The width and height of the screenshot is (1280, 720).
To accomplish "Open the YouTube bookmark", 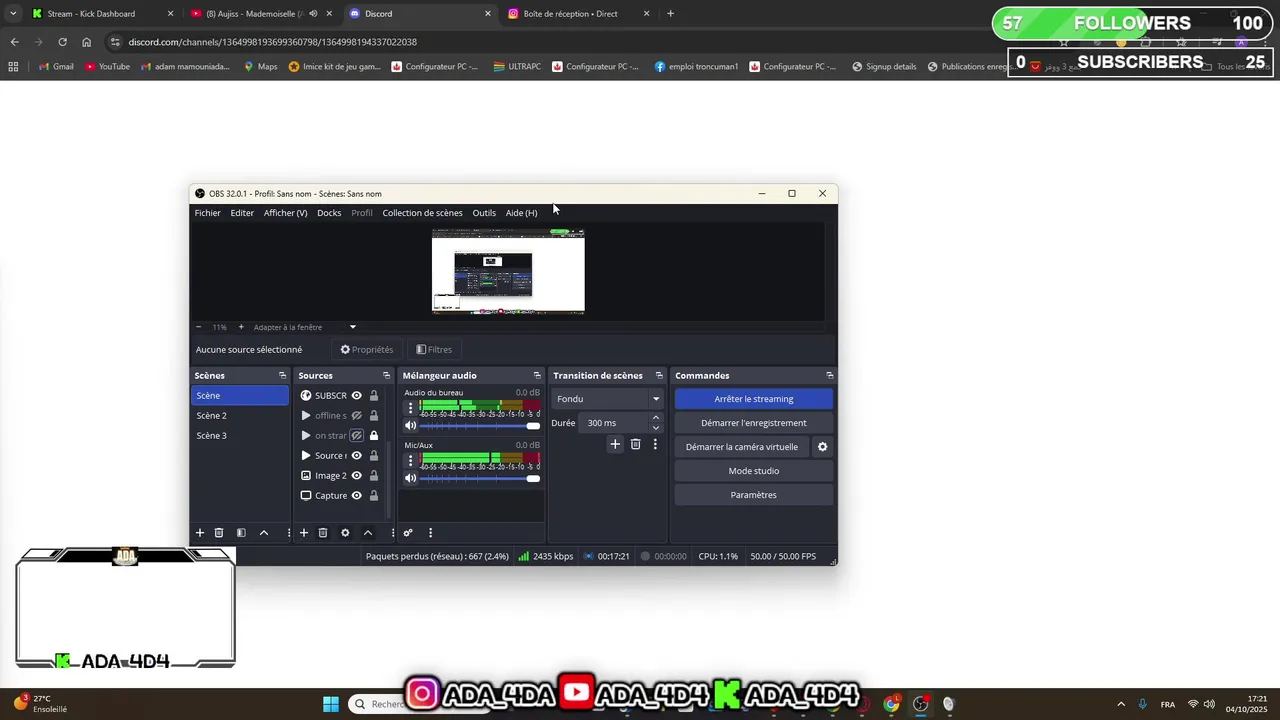I will pyautogui.click(x=108, y=67).
